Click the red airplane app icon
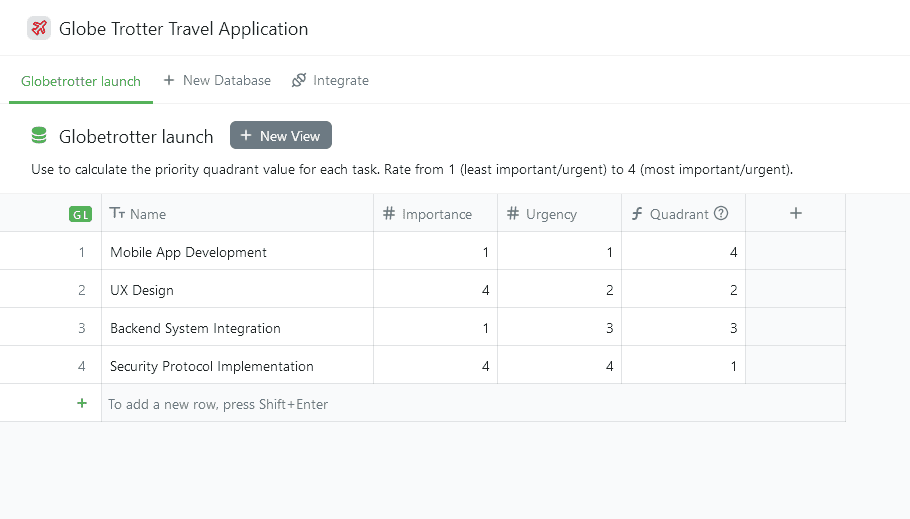The height and width of the screenshot is (519, 910). (39, 28)
